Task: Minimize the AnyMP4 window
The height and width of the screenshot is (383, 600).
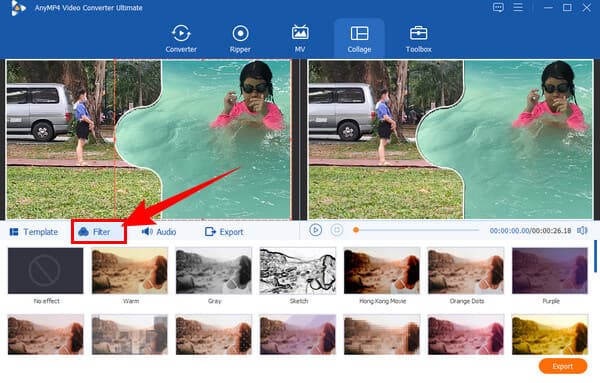Action: (548, 8)
